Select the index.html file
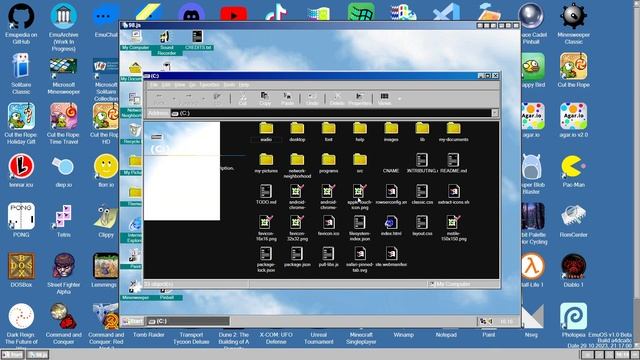640x360 pixels. tap(391, 226)
